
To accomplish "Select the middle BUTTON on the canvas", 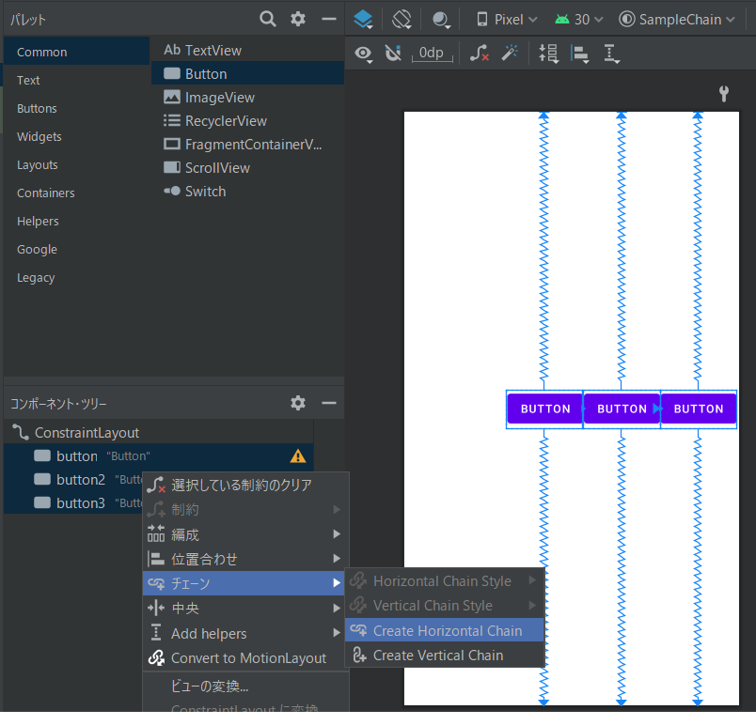I will 621,409.
